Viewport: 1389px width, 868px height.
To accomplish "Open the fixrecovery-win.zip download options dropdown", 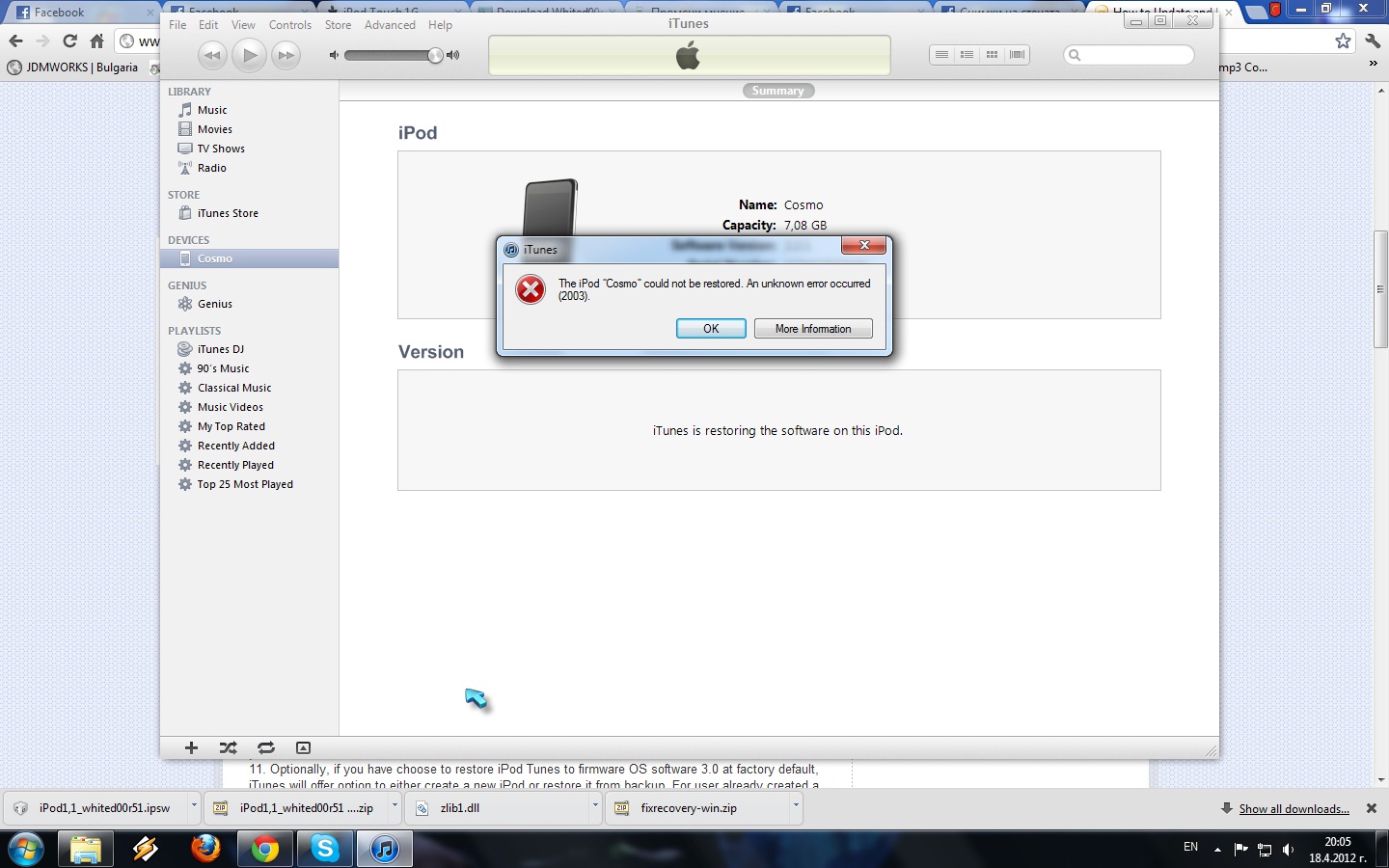I will tap(796, 804).
